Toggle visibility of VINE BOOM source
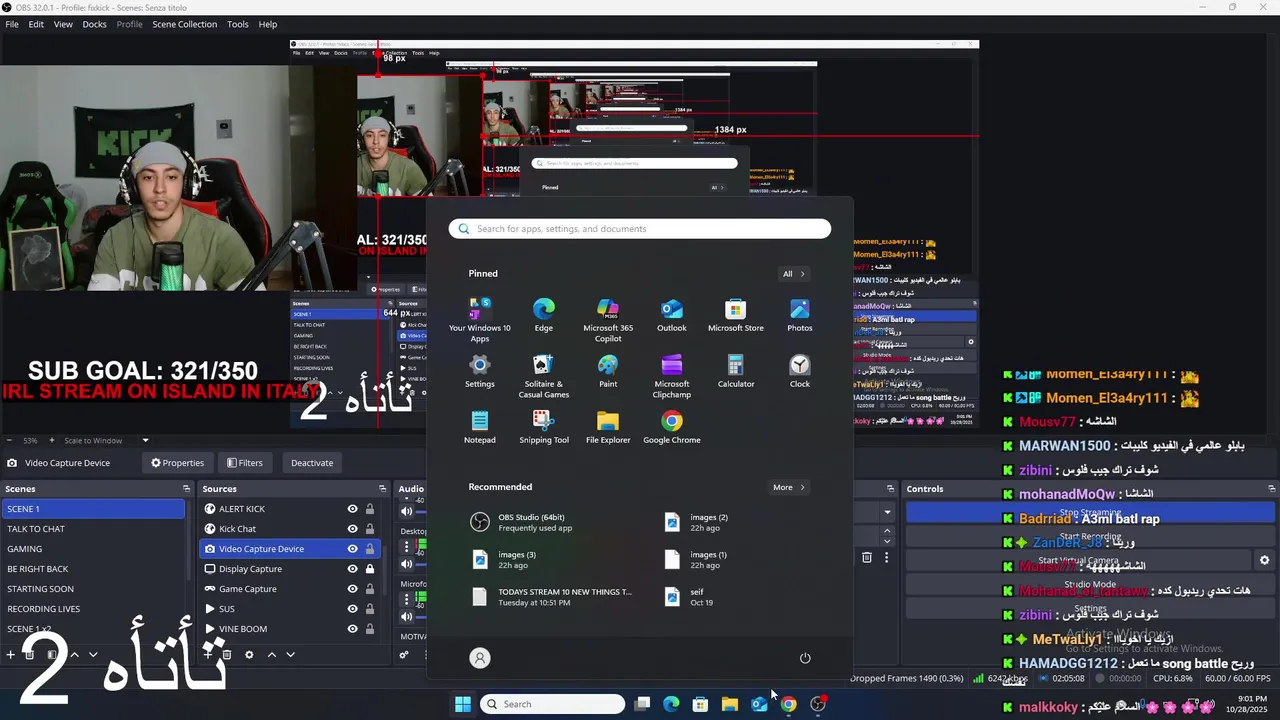 [x=352, y=629]
